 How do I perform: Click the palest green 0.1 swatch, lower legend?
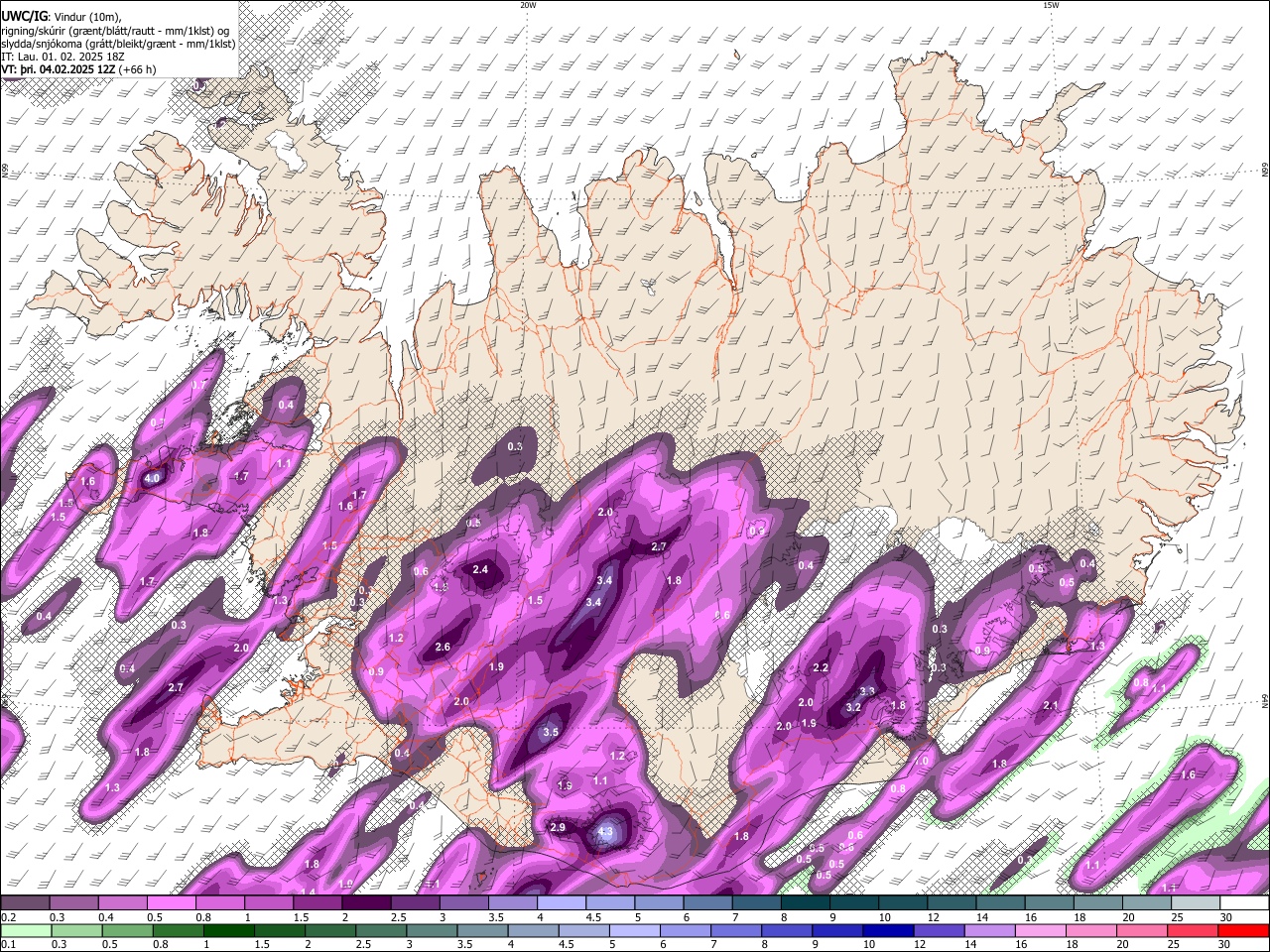pyautogui.click(x=26, y=930)
